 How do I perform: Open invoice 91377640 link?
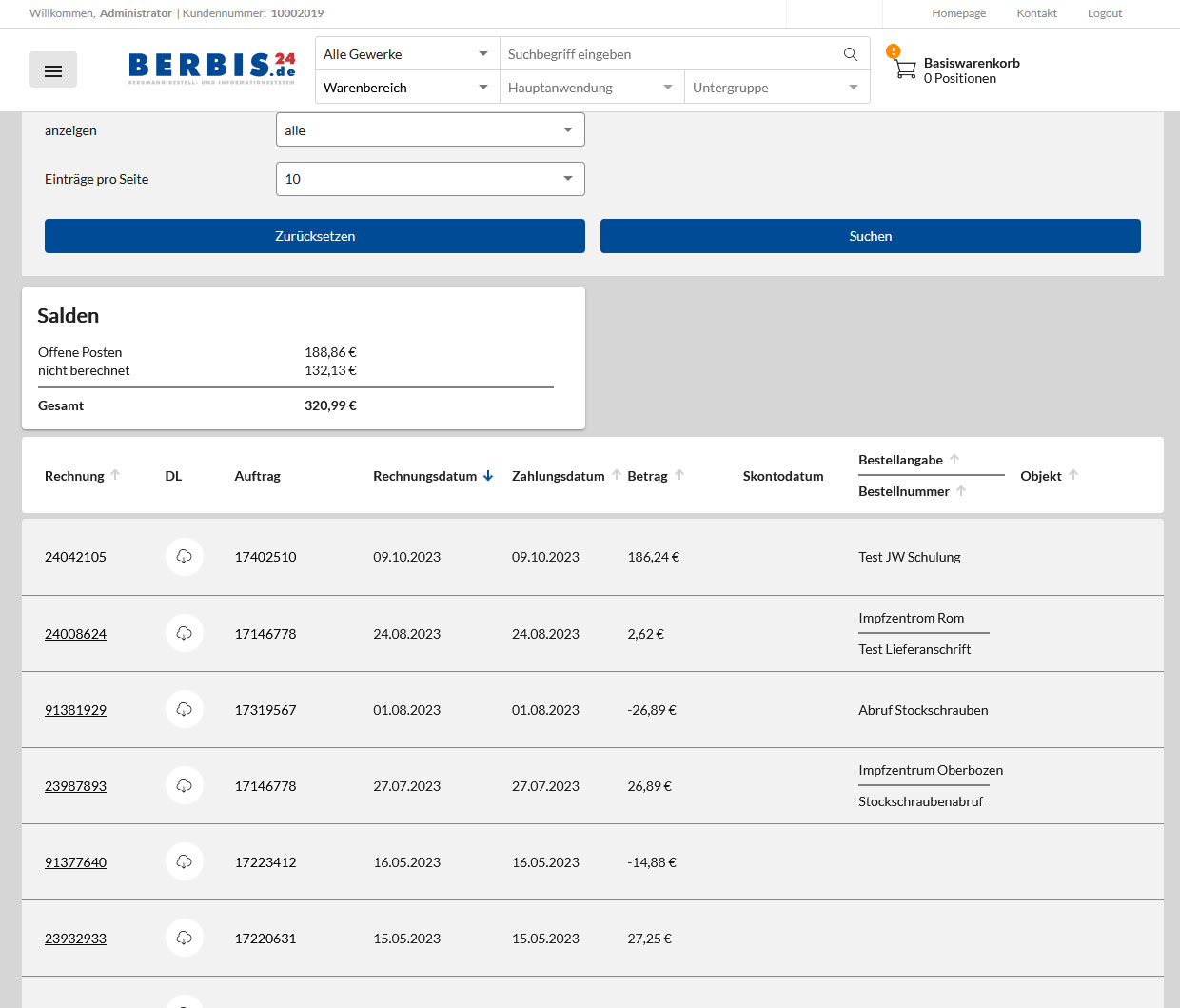75,862
